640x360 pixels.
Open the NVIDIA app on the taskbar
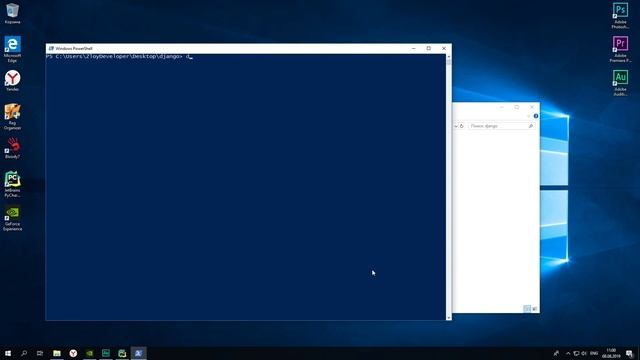[x=89, y=353]
